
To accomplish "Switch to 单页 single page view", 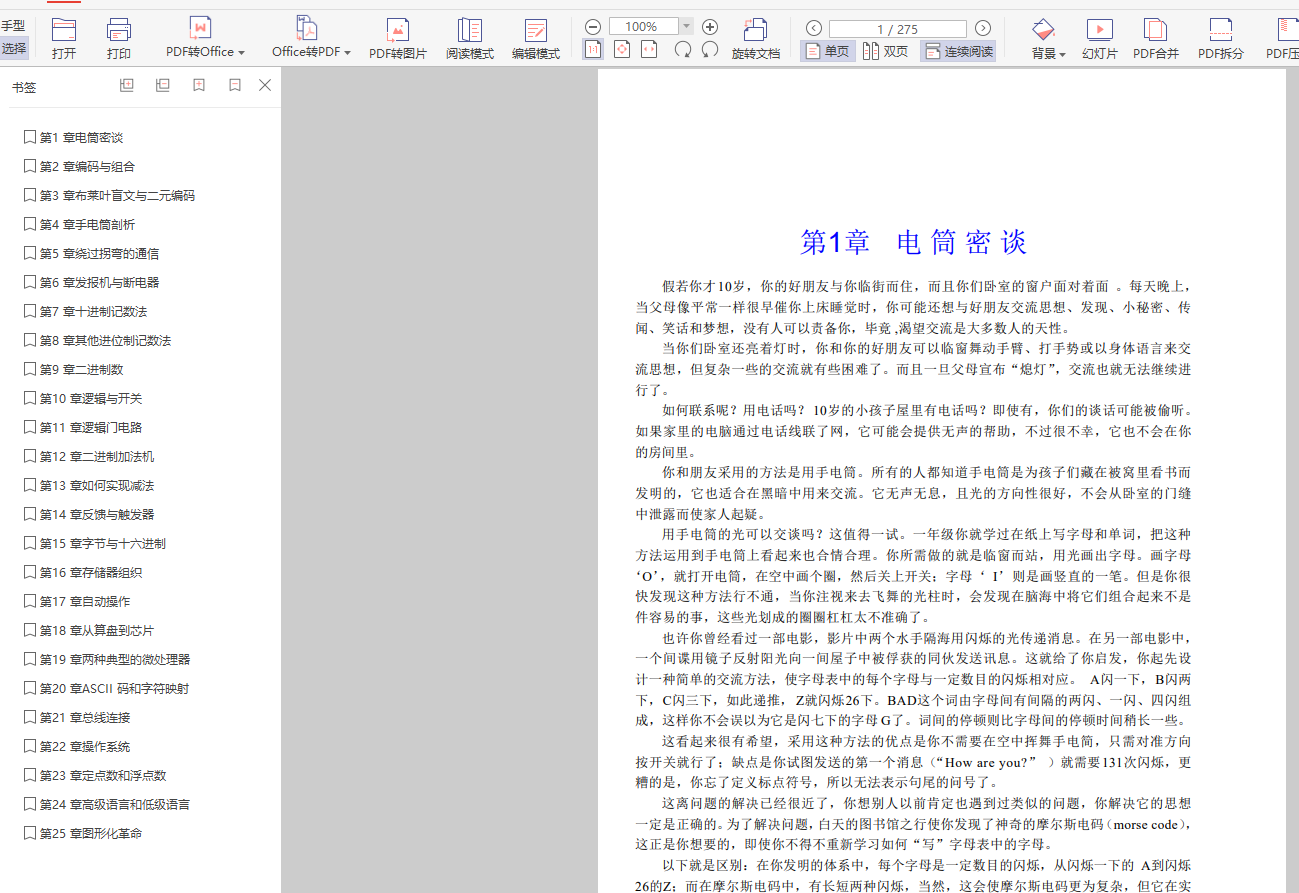I will click(x=828, y=51).
